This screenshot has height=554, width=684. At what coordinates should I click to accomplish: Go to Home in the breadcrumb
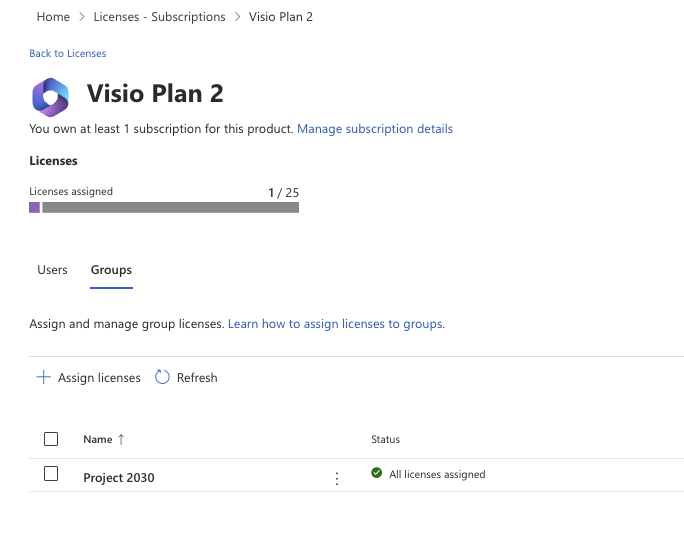(53, 17)
